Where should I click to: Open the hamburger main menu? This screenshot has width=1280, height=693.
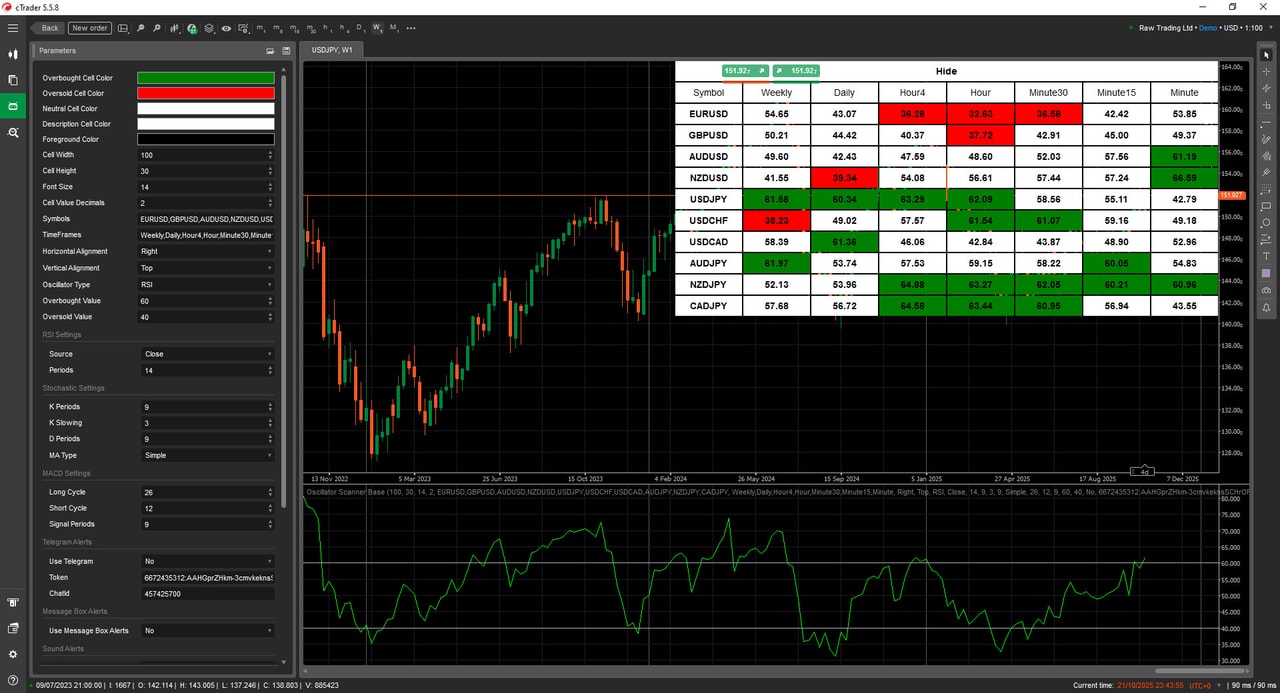point(13,28)
